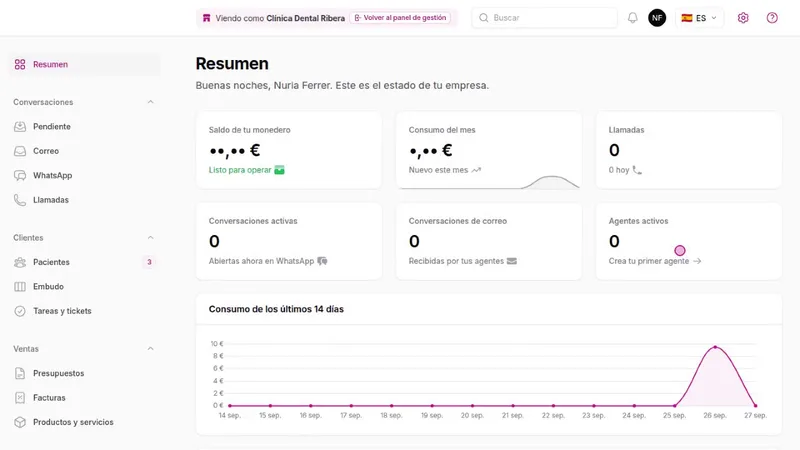Screen dimensions: 800x450
Task: Click the 20 sep. axis label
Action: click(472, 415)
